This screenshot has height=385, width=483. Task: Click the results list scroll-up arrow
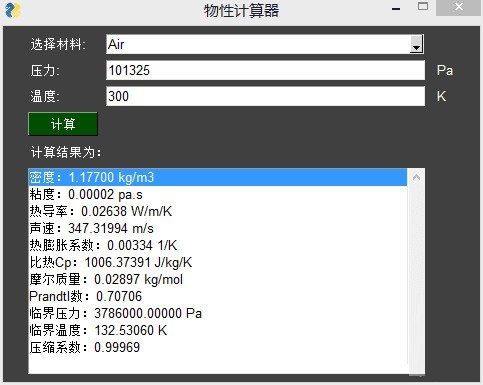416,177
